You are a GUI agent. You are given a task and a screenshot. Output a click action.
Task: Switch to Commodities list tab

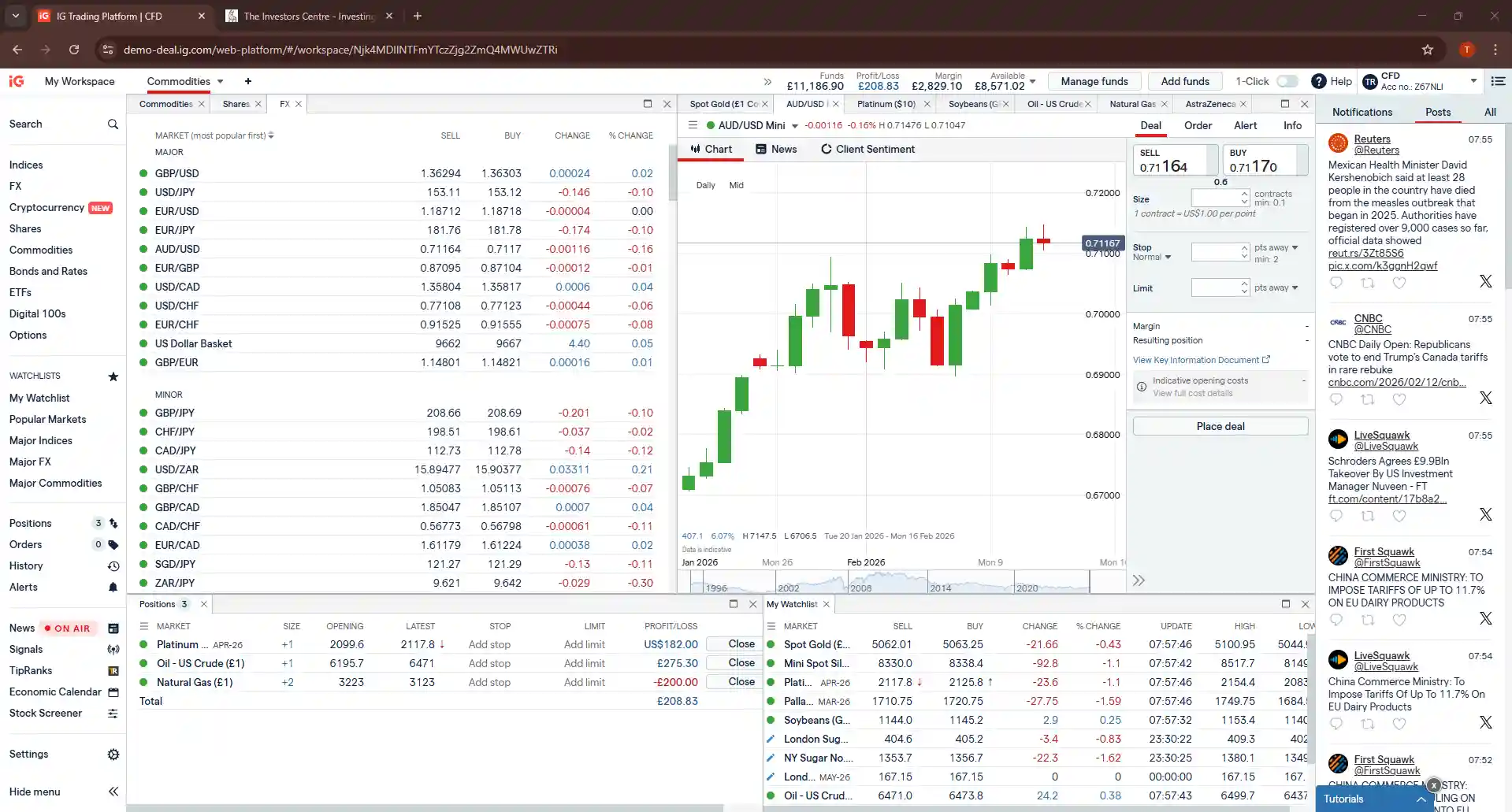coord(165,104)
